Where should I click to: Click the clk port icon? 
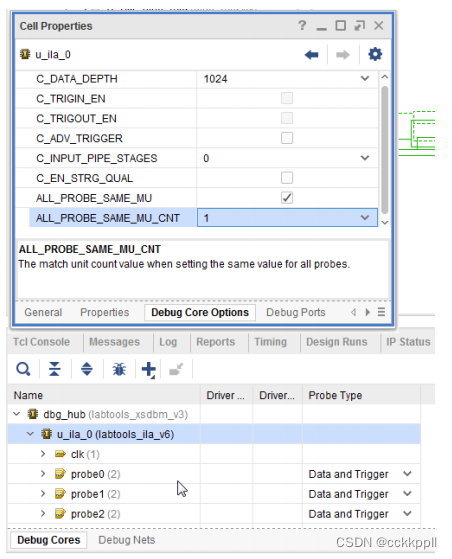point(60,454)
